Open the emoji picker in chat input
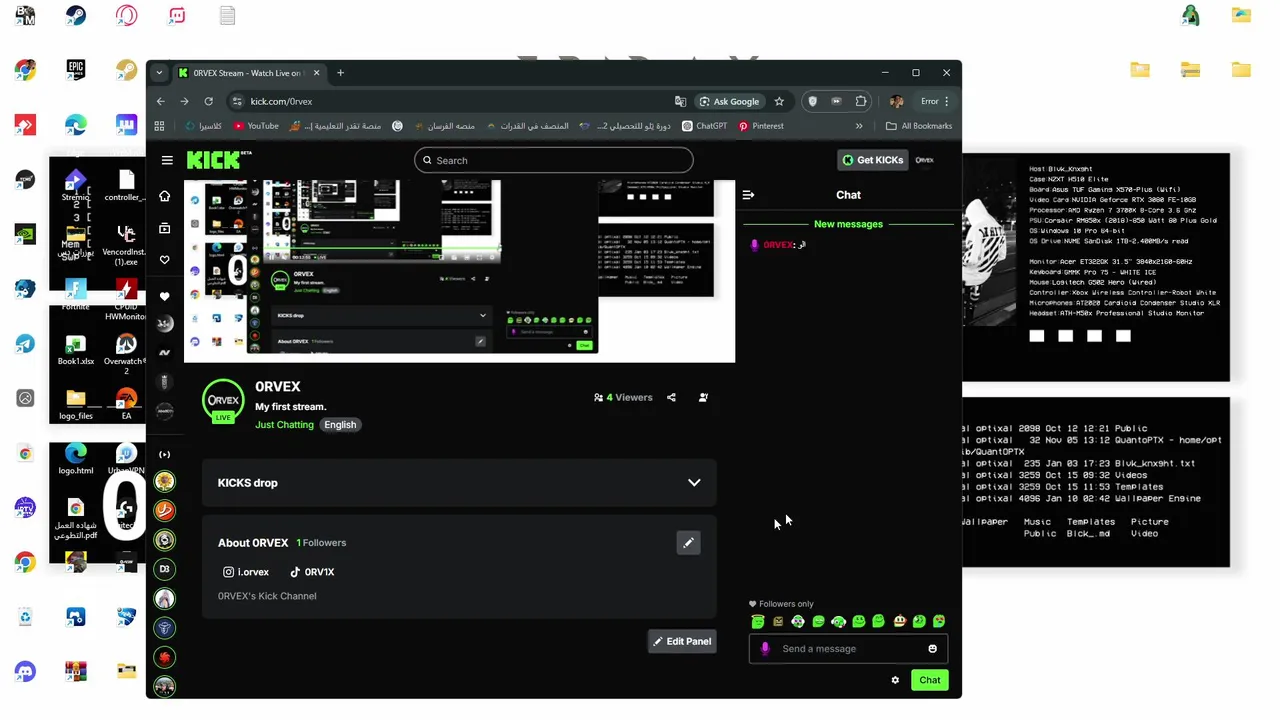This screenshot has width=1280, height=720. [x=932, y=649]
